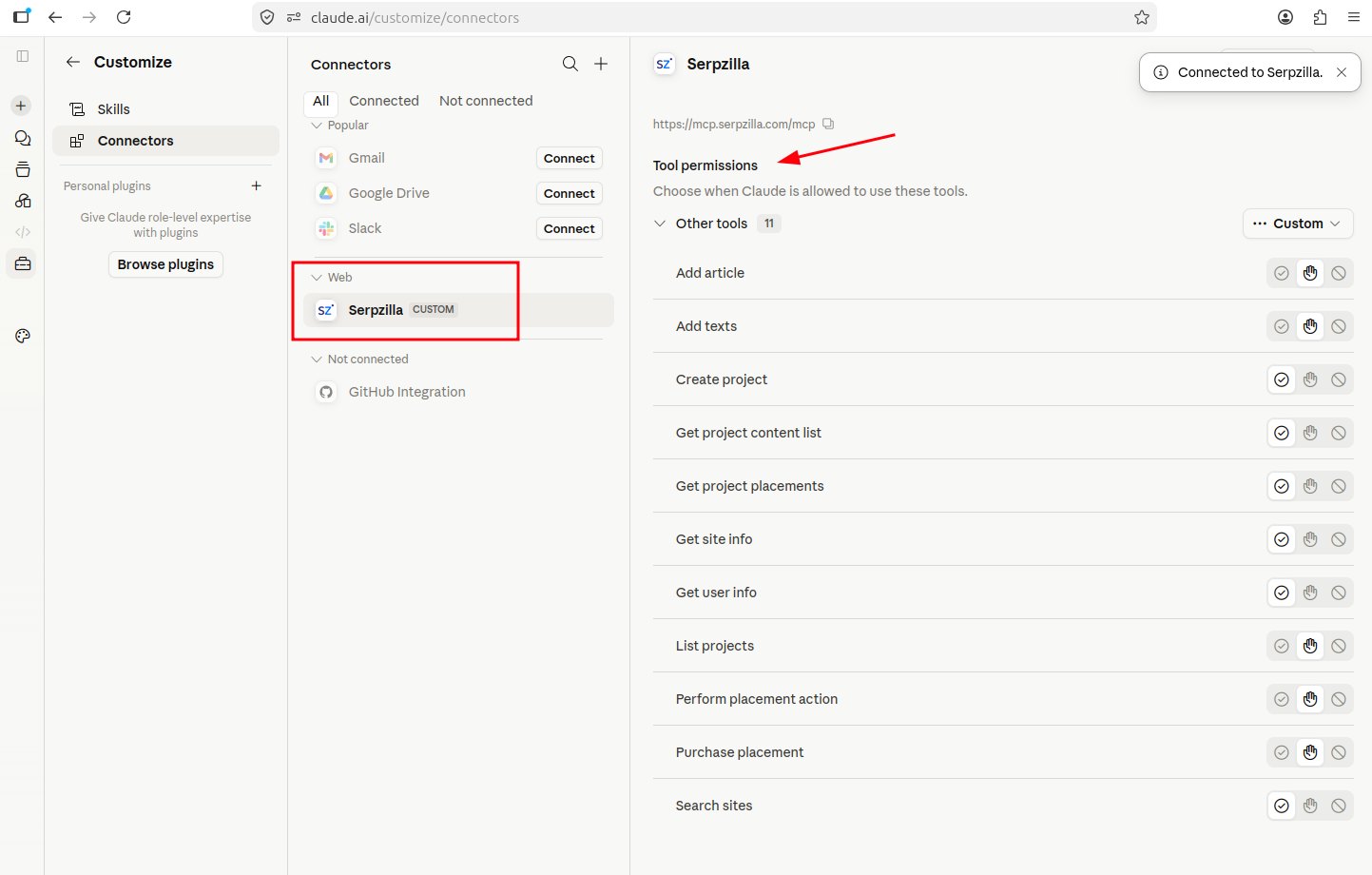Viewport: 1372px width, 875px height.
Task: Collapse the Popular connectors section
Action: [x=317, y=126]
